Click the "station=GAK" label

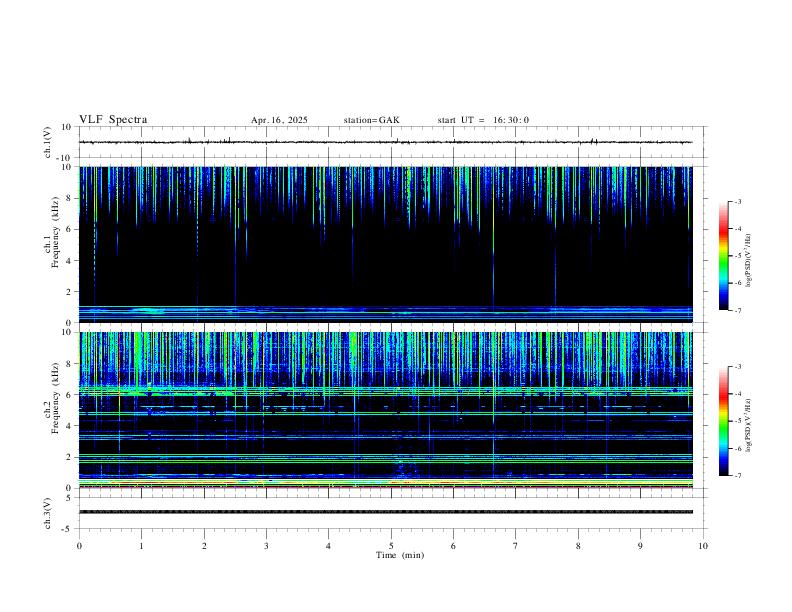[371, 120]
